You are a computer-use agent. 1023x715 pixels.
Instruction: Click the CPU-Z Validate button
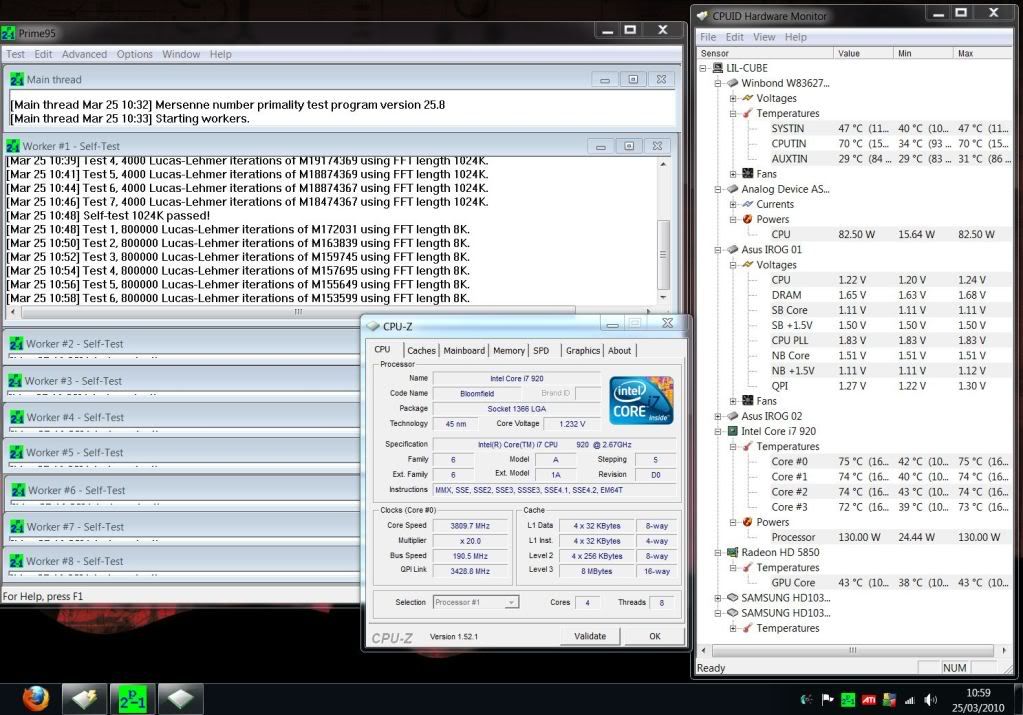click(x=590, y=636)
